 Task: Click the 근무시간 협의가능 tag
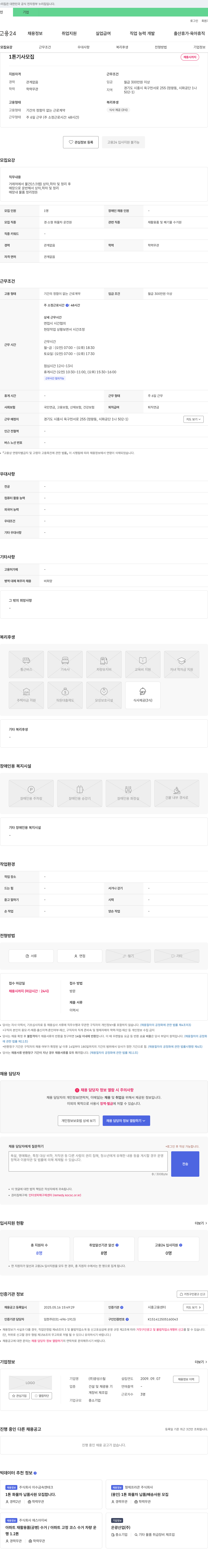[55, 379]
